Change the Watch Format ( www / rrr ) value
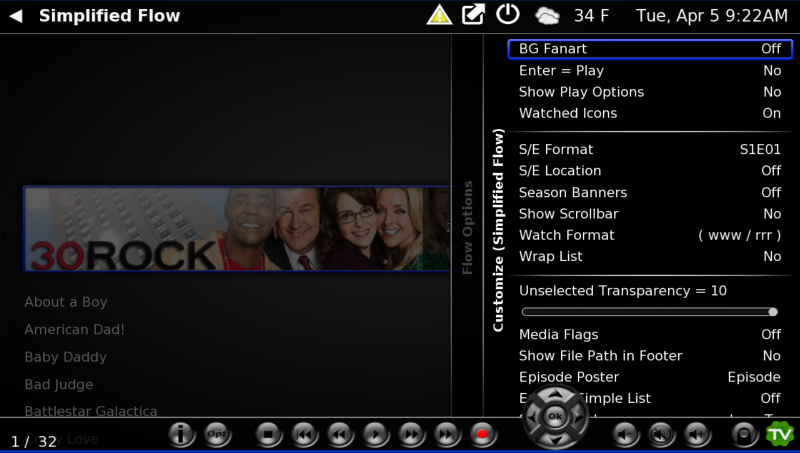Image resolution: width=800 pixels, height=453 pixels. click(x=739, y=235)
